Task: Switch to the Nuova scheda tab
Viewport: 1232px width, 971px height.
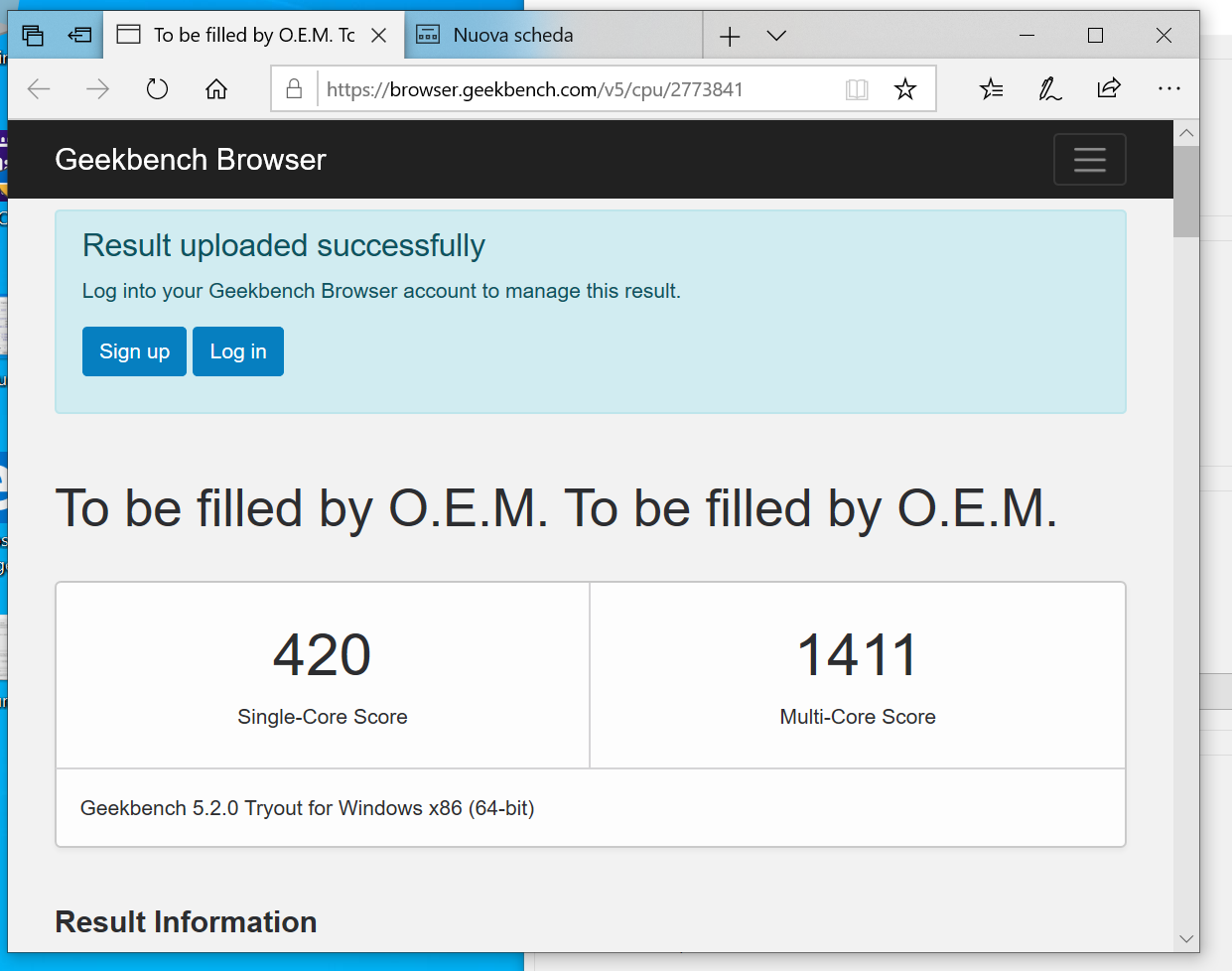Action: (x=553, y=36)
